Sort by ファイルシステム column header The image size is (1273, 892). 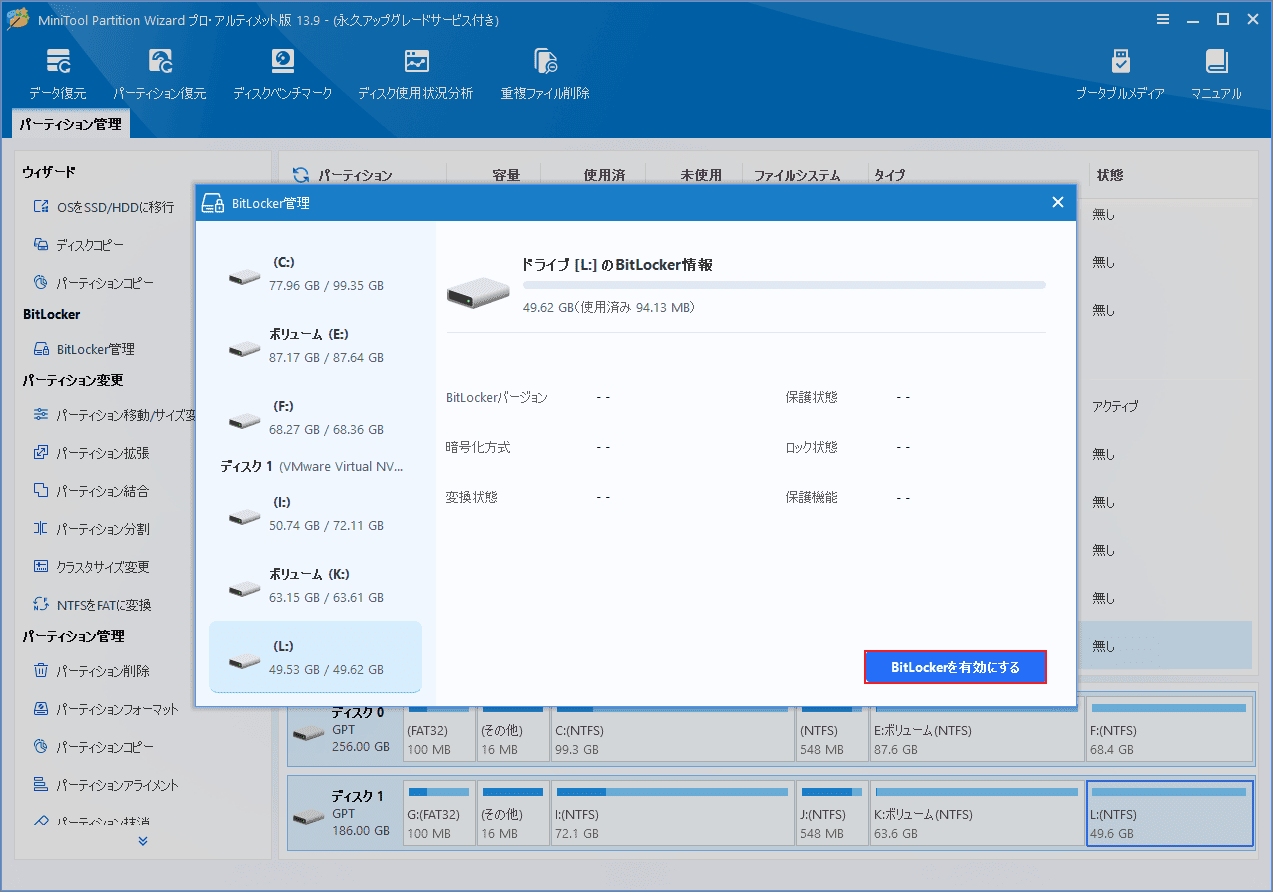(797, 175)
